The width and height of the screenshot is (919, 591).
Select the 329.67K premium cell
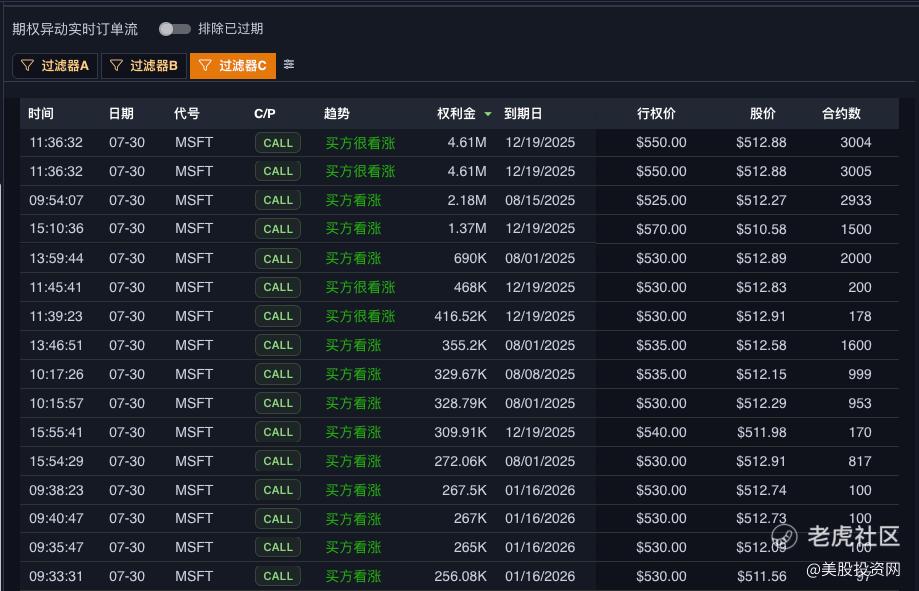461,374
